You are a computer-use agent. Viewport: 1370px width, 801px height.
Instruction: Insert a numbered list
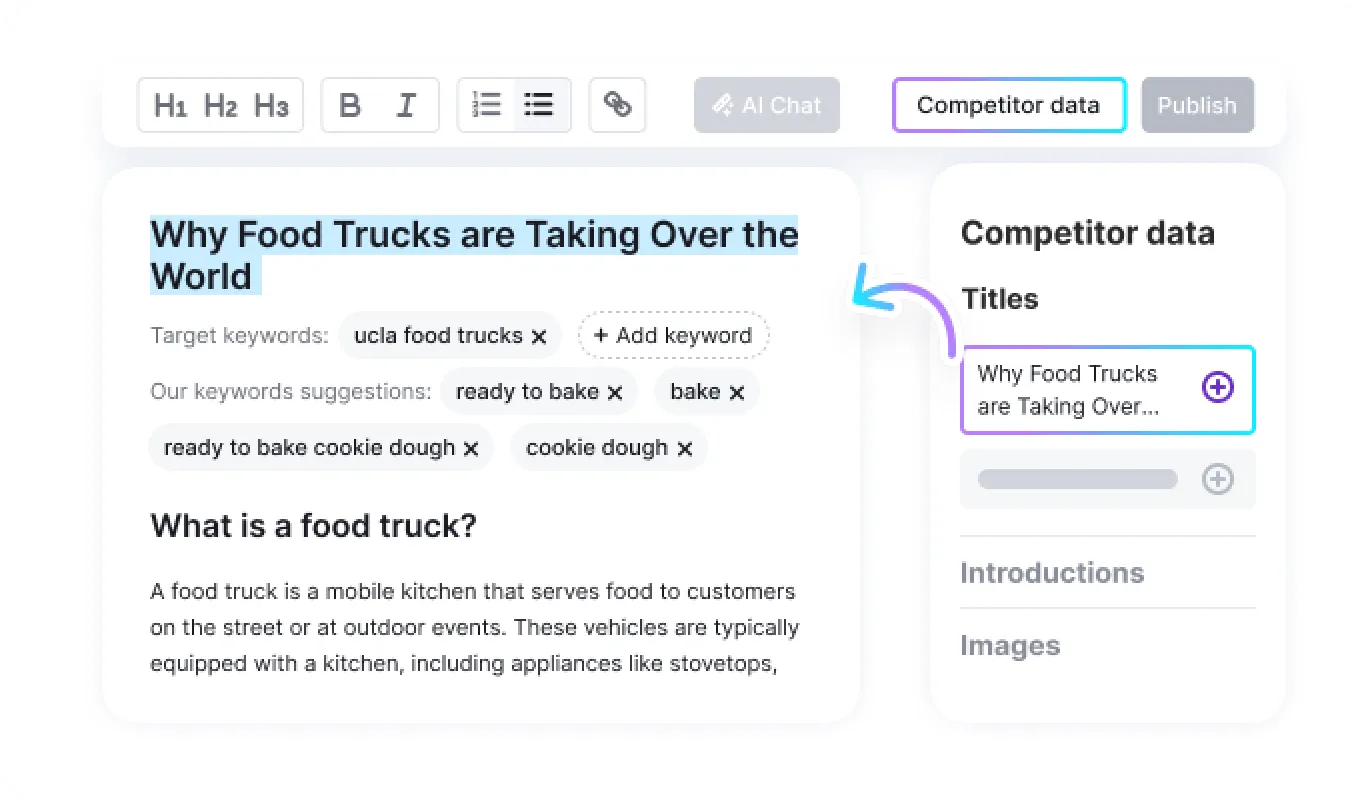[487, 105]
